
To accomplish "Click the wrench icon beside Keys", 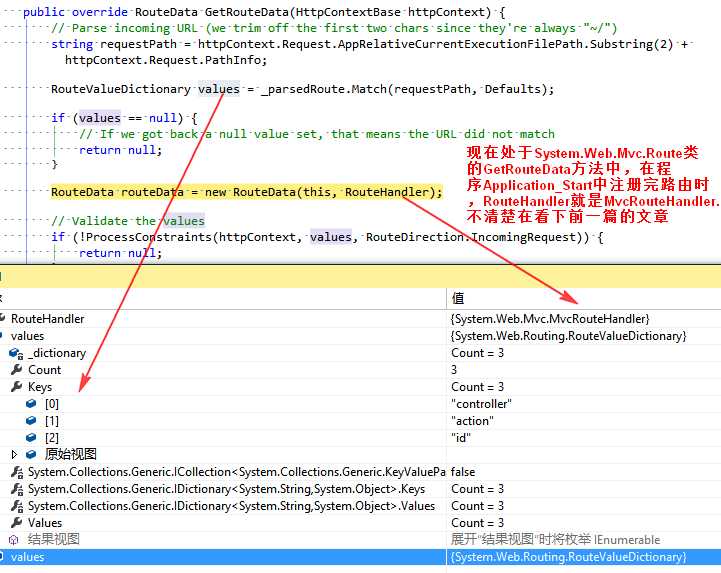I will tap(17, 387).
